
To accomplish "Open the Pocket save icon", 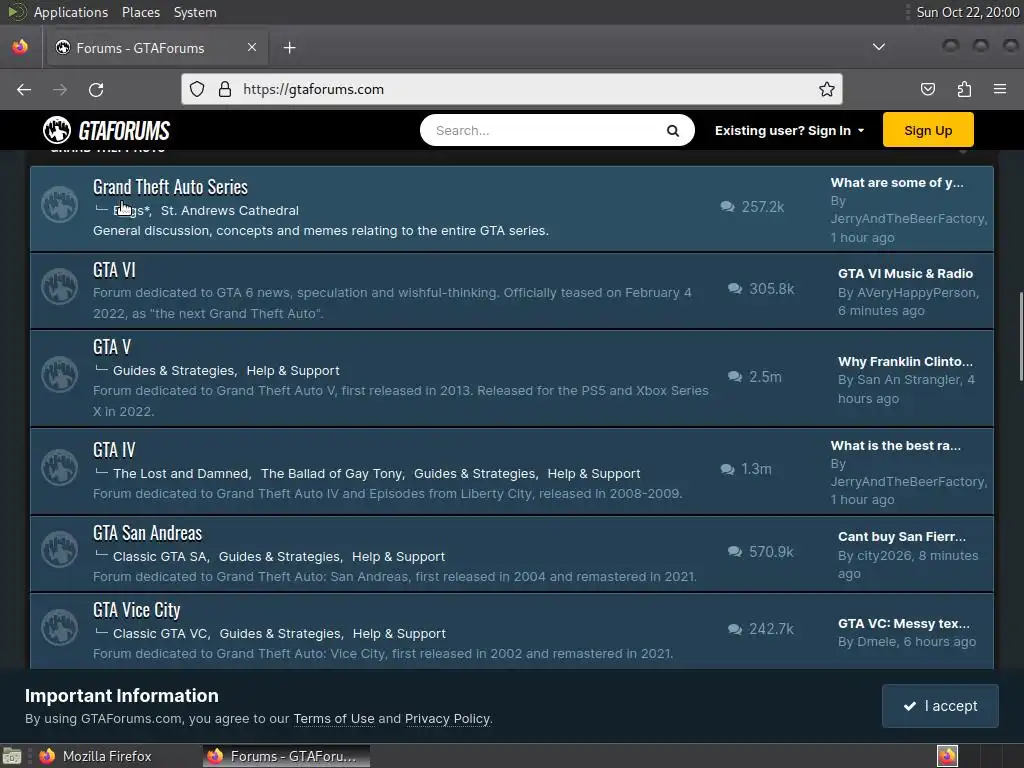I will coord(928,89).
